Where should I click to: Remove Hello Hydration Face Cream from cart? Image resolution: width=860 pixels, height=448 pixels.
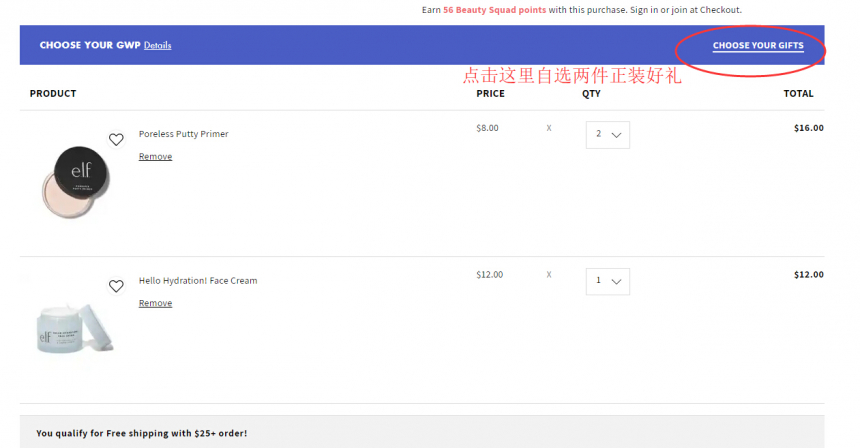[155, 303]
